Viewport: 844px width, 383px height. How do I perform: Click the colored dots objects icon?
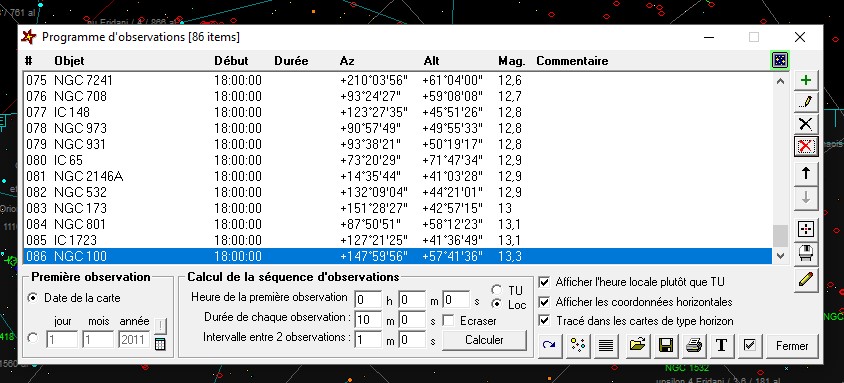[x=578, y=346]
